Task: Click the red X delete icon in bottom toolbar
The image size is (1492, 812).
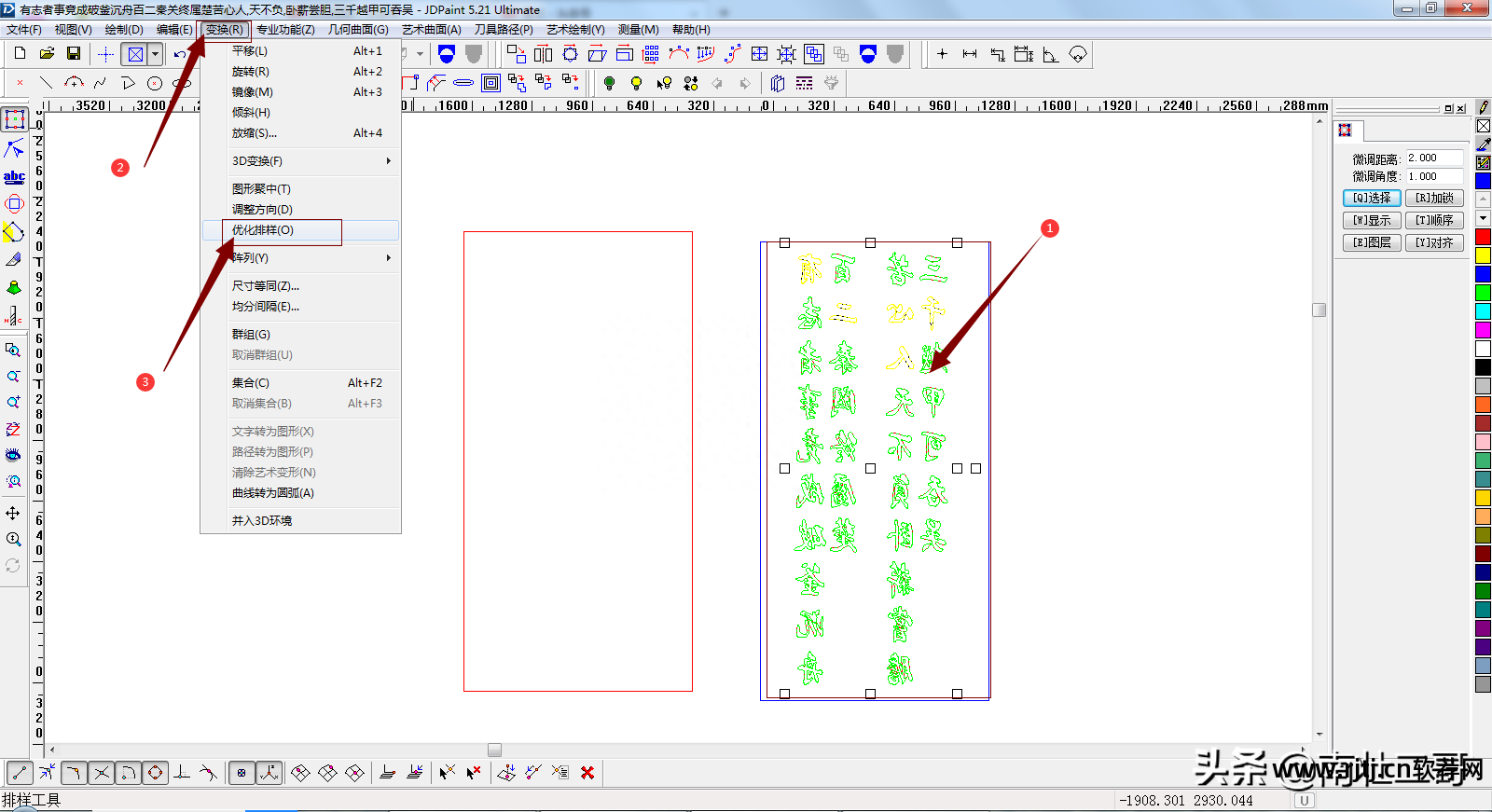Action: click(x=587, y=772)
